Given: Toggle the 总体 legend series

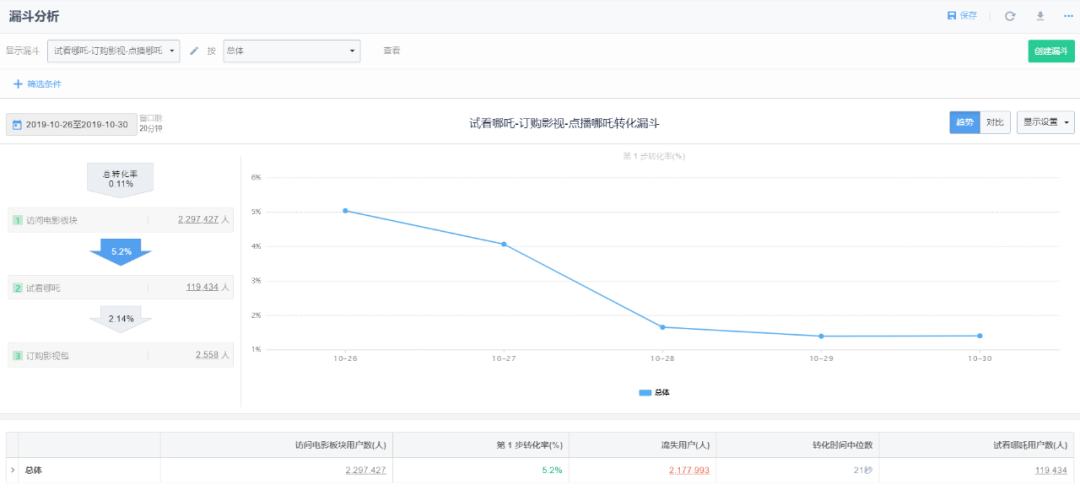Looking at the screenshot, I should click(655, 393).
